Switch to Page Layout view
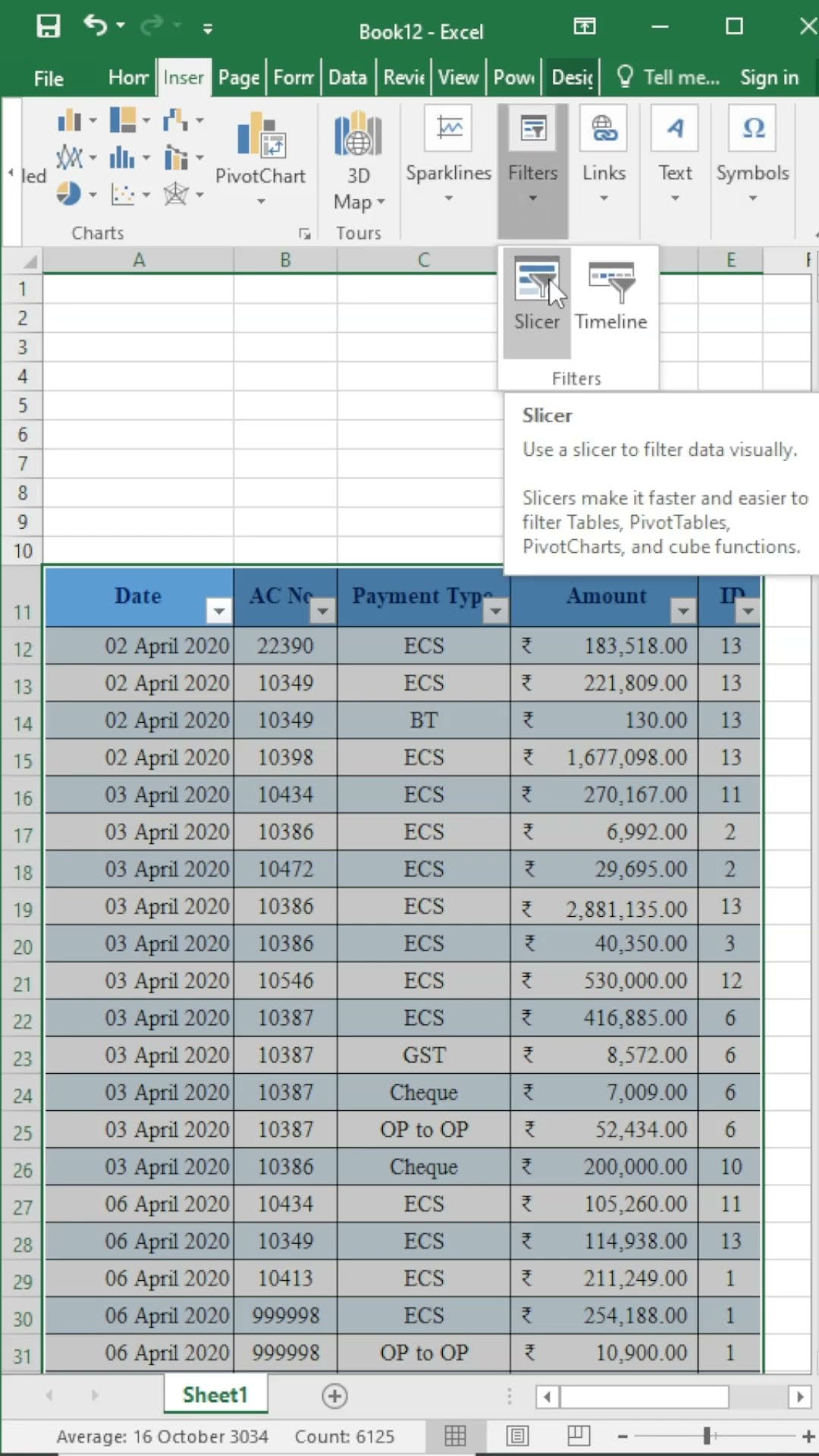Viewport: 819px width, 1456px height. (x=518, y=1435)
